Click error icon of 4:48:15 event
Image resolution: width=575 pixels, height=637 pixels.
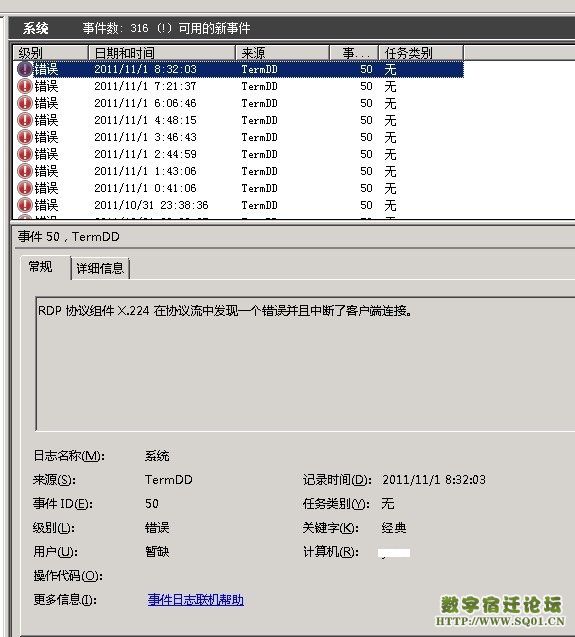(25, 120)
